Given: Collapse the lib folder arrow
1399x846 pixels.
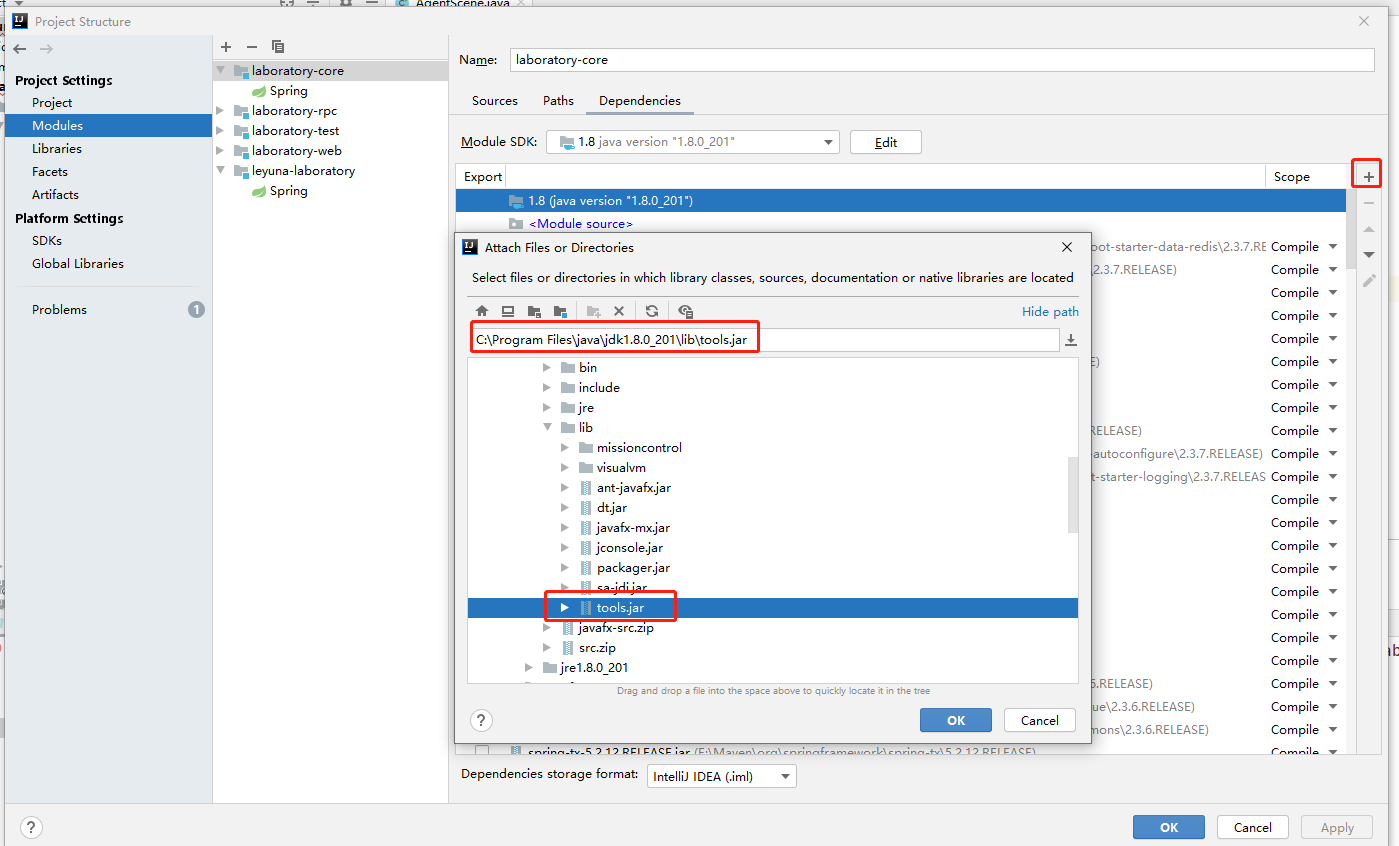Looking at the screenshot, I should point(547,428).
